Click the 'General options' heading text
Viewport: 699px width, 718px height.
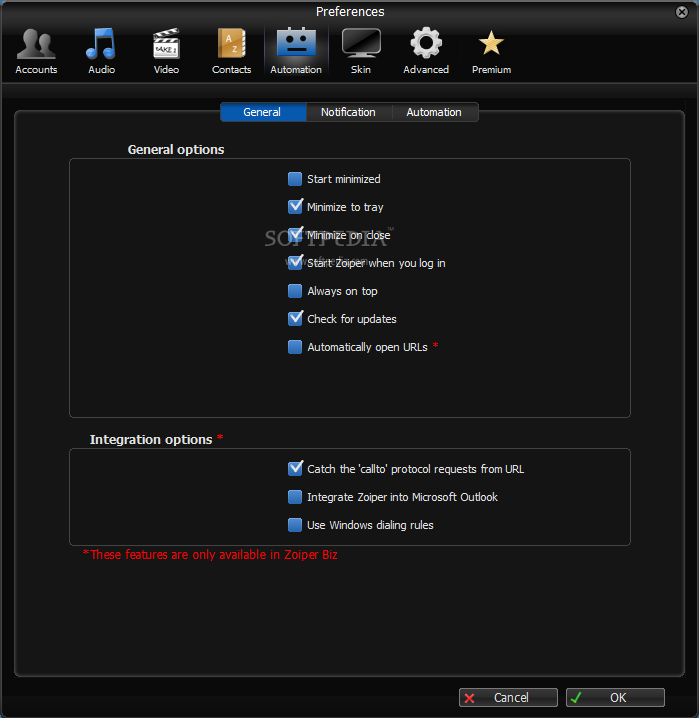176,150
